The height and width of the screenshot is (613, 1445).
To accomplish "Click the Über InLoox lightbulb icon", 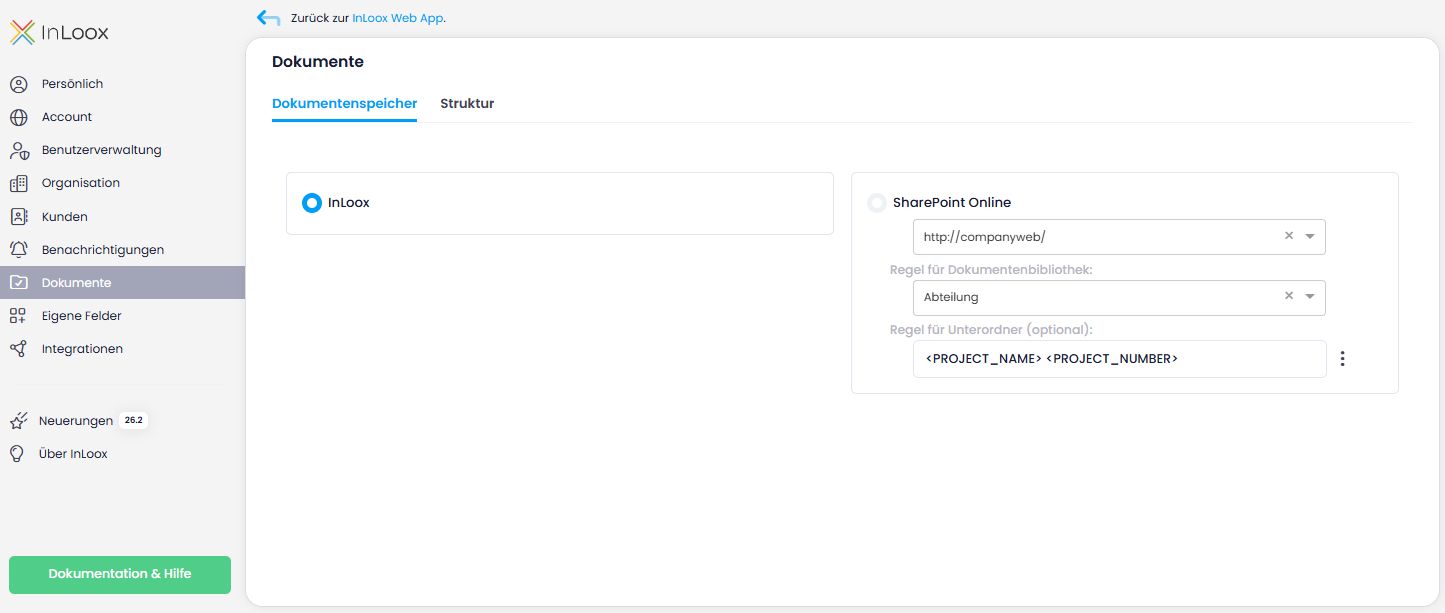I will point(17,454).
